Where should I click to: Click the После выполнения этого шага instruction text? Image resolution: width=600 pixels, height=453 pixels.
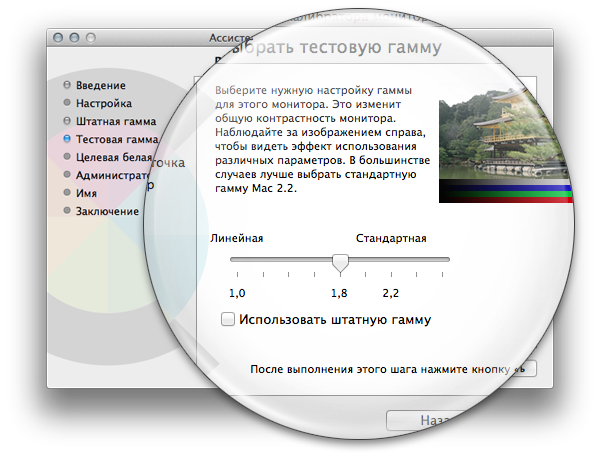pos(380,369)
